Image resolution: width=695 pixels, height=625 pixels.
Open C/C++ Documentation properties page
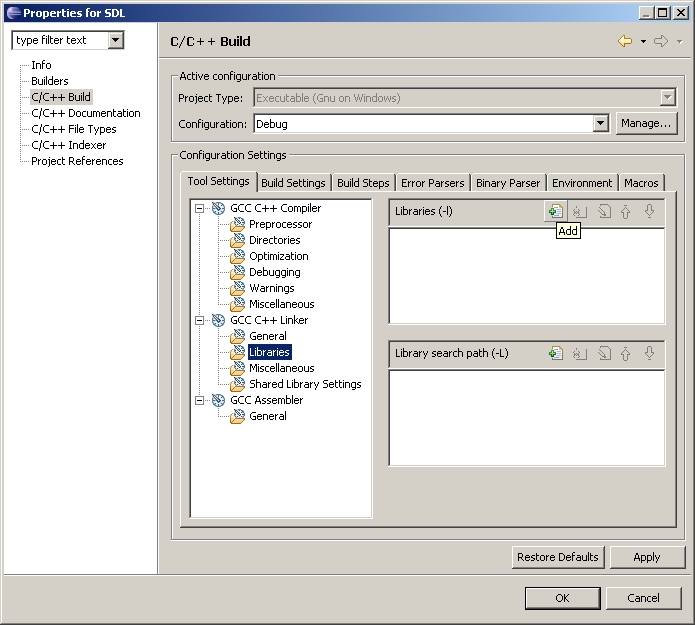tap(86, 113)
